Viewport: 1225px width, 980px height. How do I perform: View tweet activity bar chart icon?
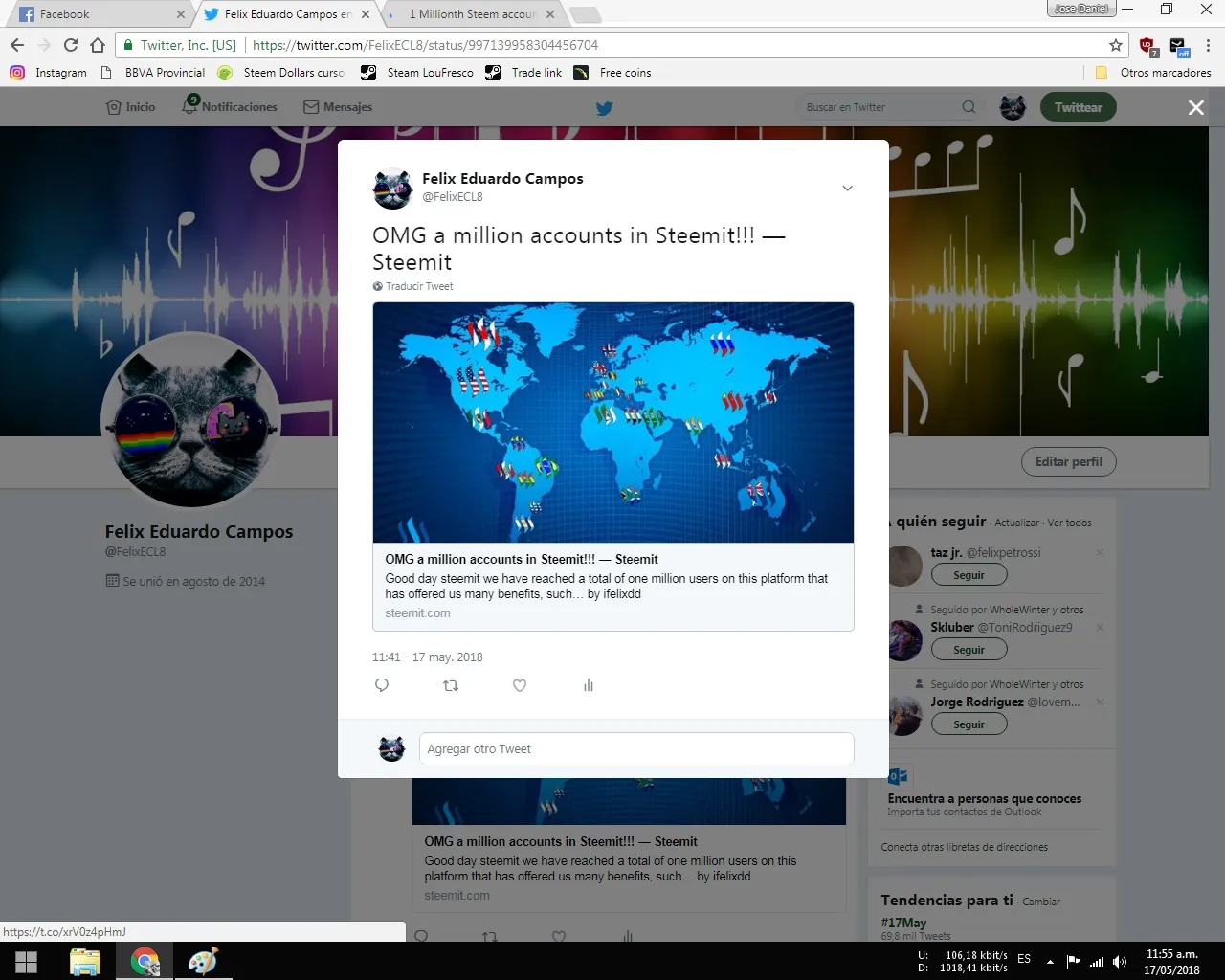(589, 685)
